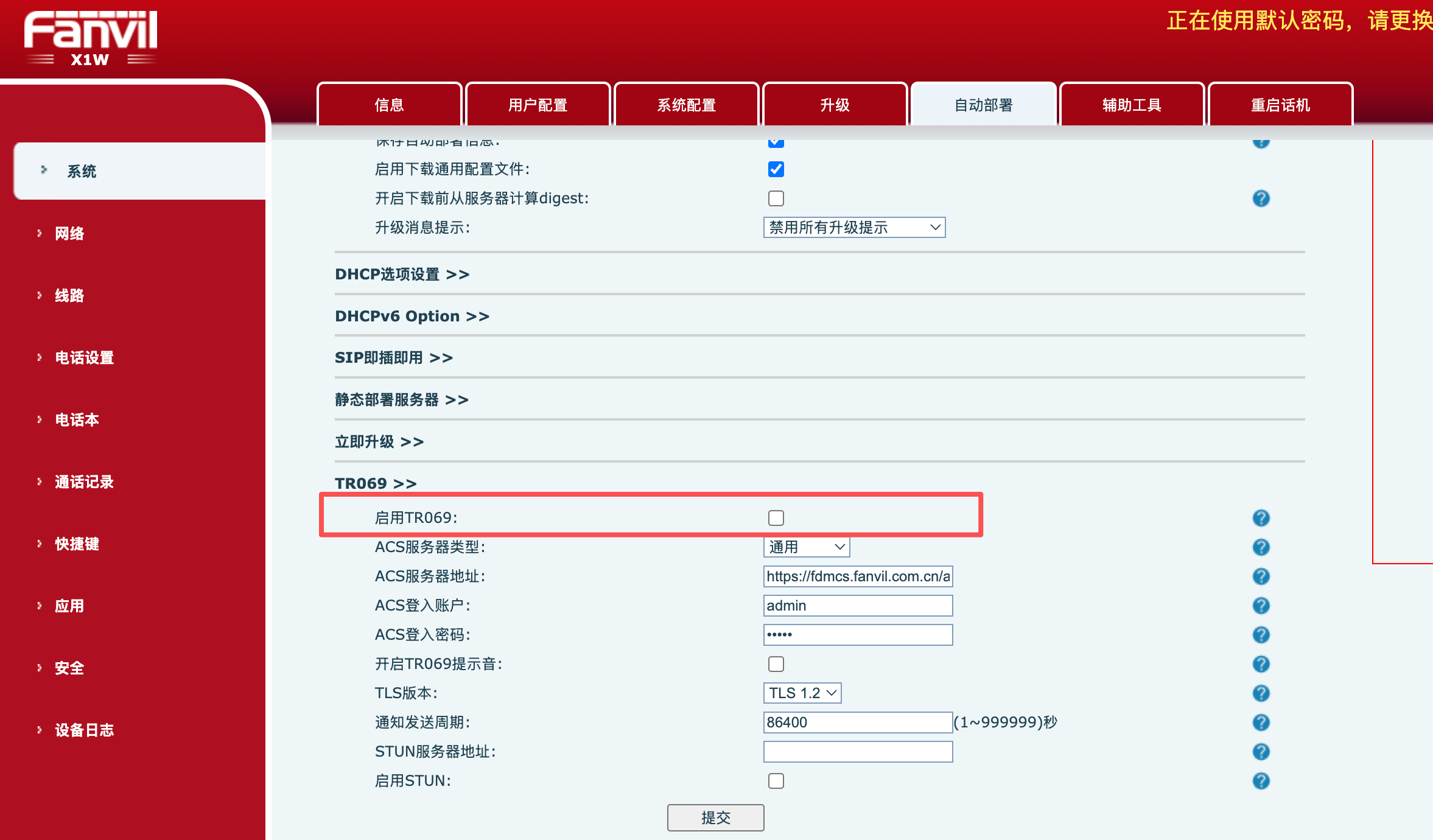Click 通知发送周期 field showing 86400
Viewport: 1433px width, 840px height.
(858, 723)
